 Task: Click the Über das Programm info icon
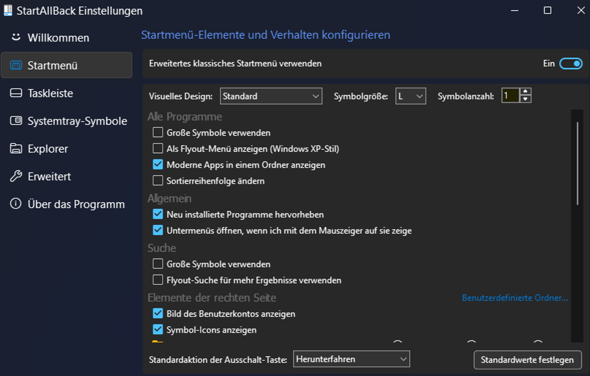pos(16,204)
